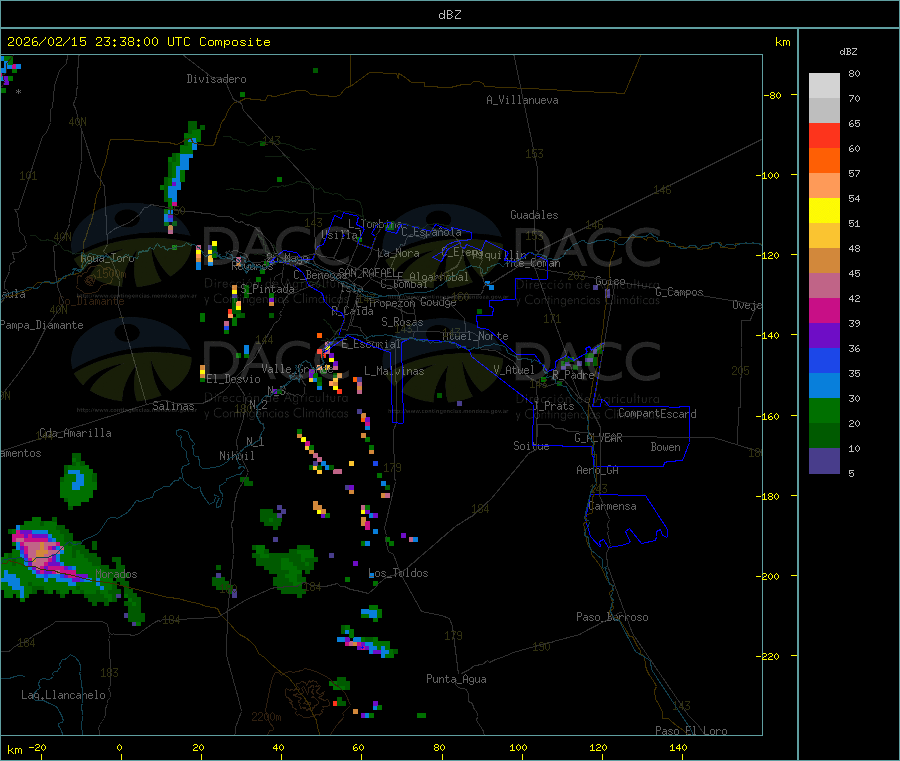The width and height of the screenshot is (900, 761).
Task: Click the G_ALVEAR label
Action: 598,437
